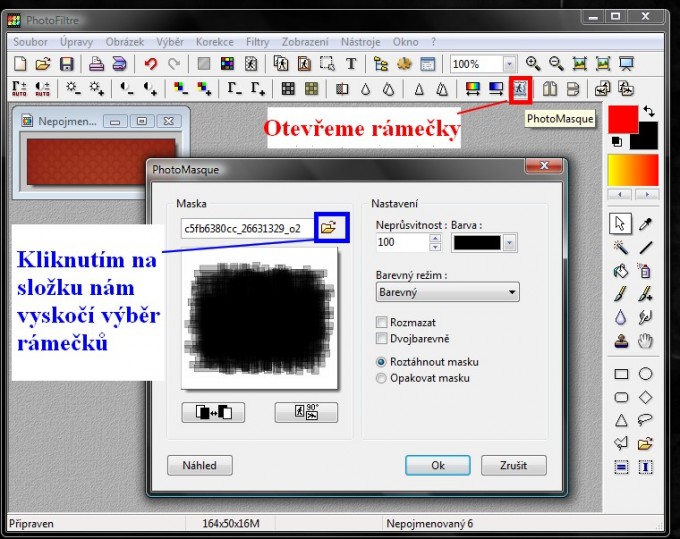The image size is (680, 539).
Task: Enable the Dvojbarevně checkbox
Action: 381,338
